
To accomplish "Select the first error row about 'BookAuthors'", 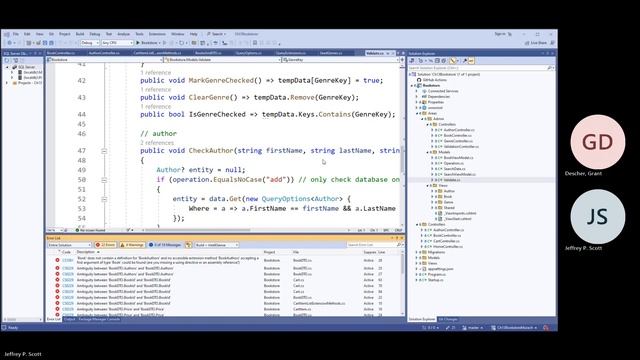I will coord(224,260).
